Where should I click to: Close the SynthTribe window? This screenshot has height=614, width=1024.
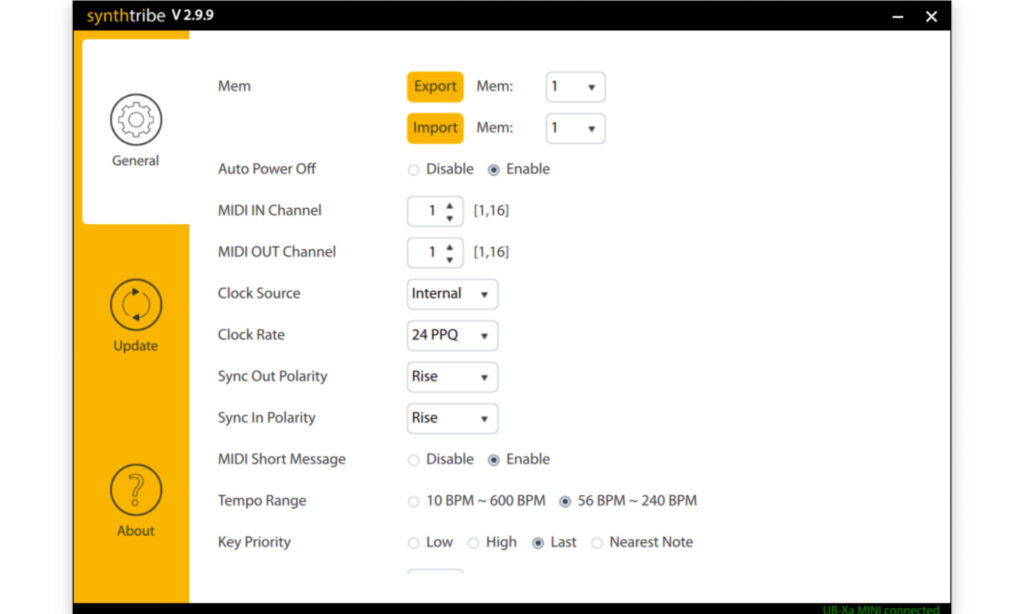pyautogui.click(x=931, y=16)
